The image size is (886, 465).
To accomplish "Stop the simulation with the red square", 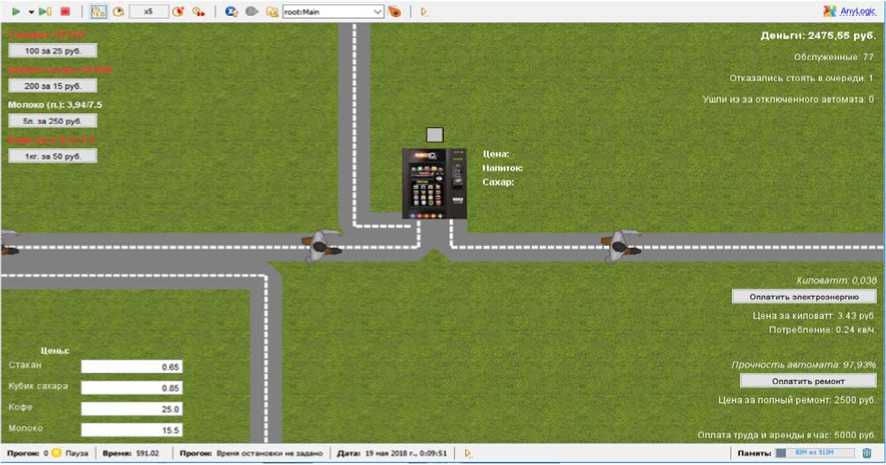I will click(x=66, y=11).
